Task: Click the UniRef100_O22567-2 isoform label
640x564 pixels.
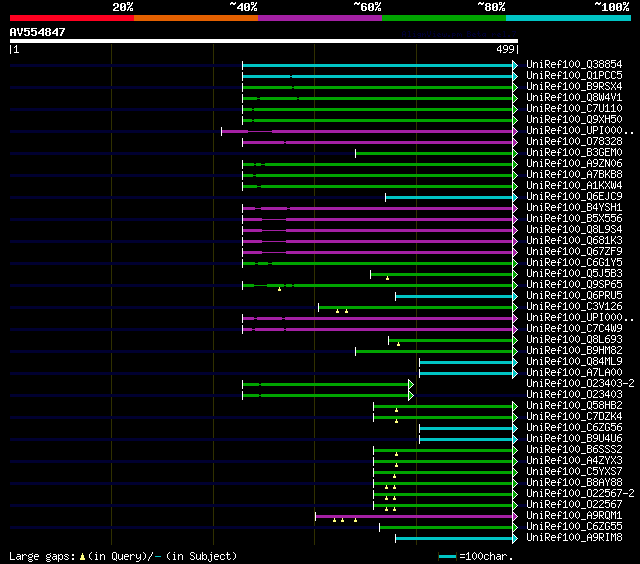Action: click(580, 494)
